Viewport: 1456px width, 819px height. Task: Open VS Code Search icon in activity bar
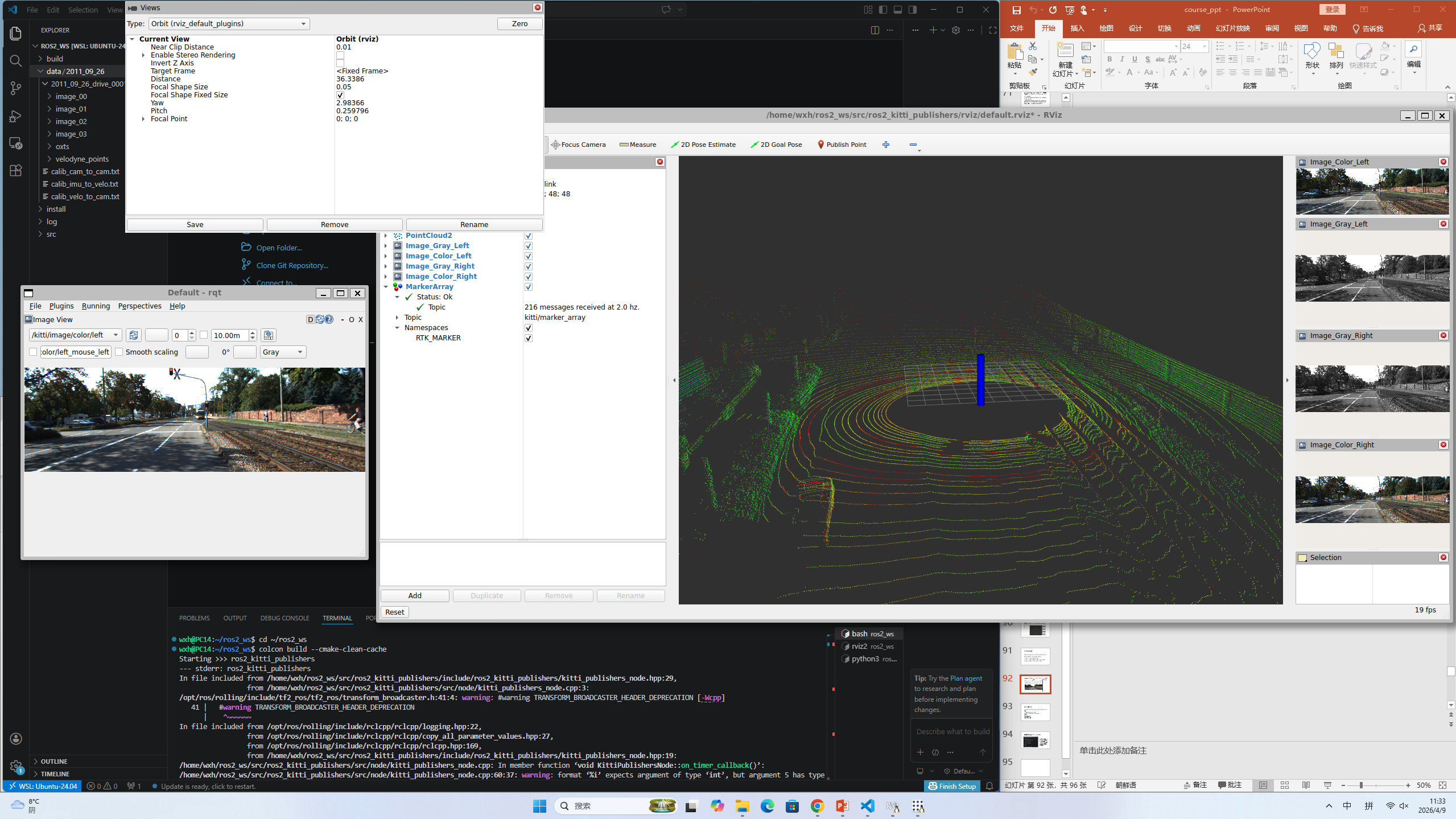(x=16, y=61)
